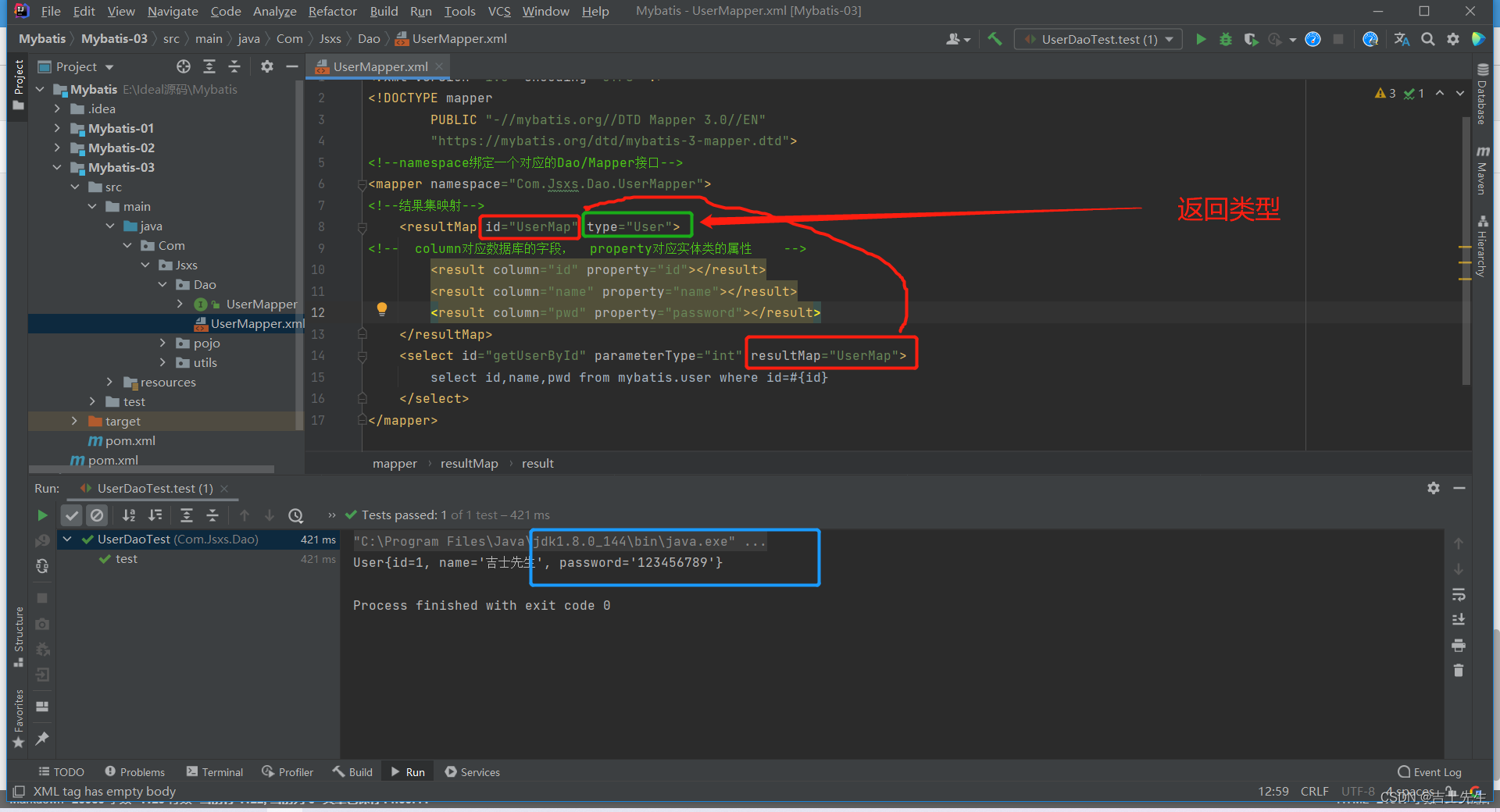Toggle show ignored tests

point(97,515)
